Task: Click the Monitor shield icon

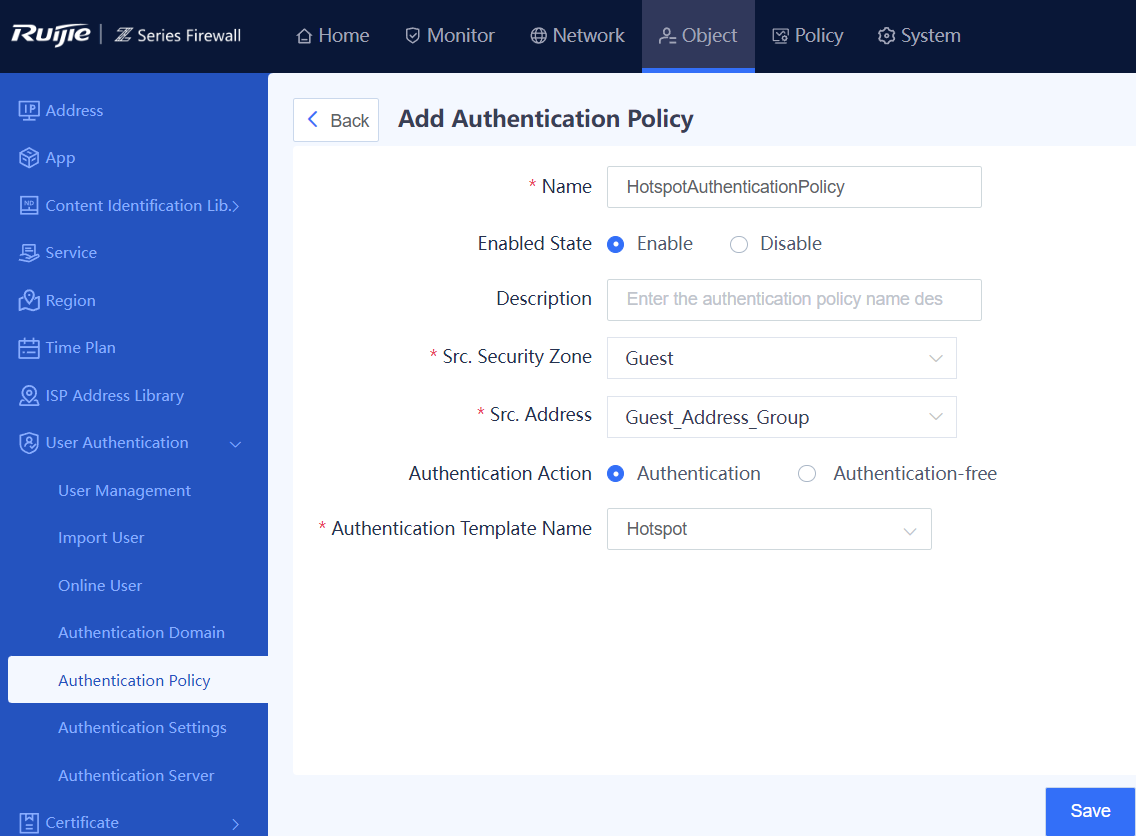Action: point(412,35)
